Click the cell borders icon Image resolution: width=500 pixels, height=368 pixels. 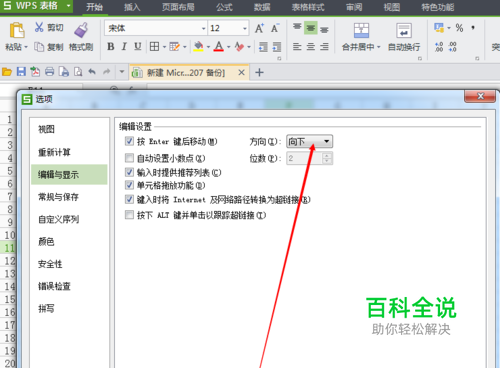tap(154, 47)
